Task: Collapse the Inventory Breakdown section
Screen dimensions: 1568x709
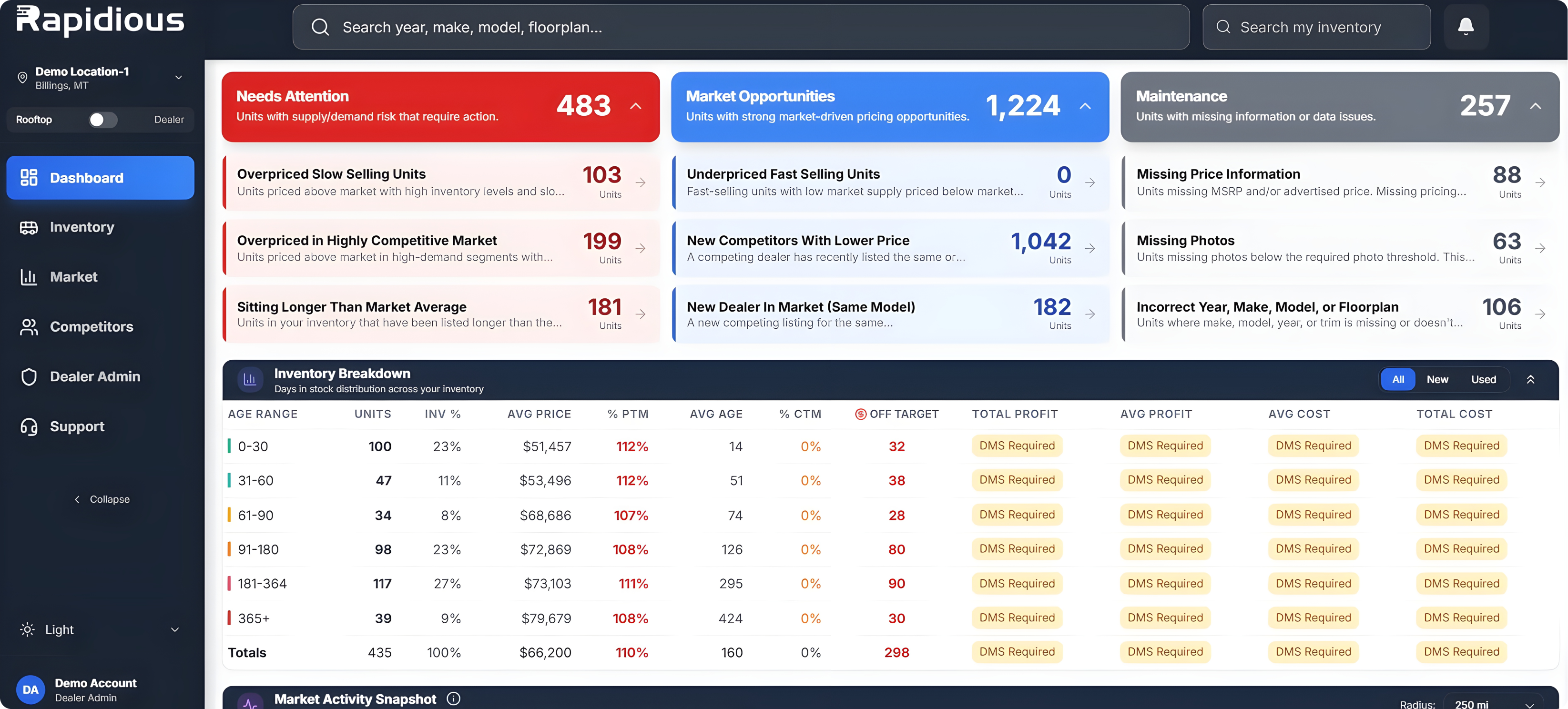Action: point(1530,379)
